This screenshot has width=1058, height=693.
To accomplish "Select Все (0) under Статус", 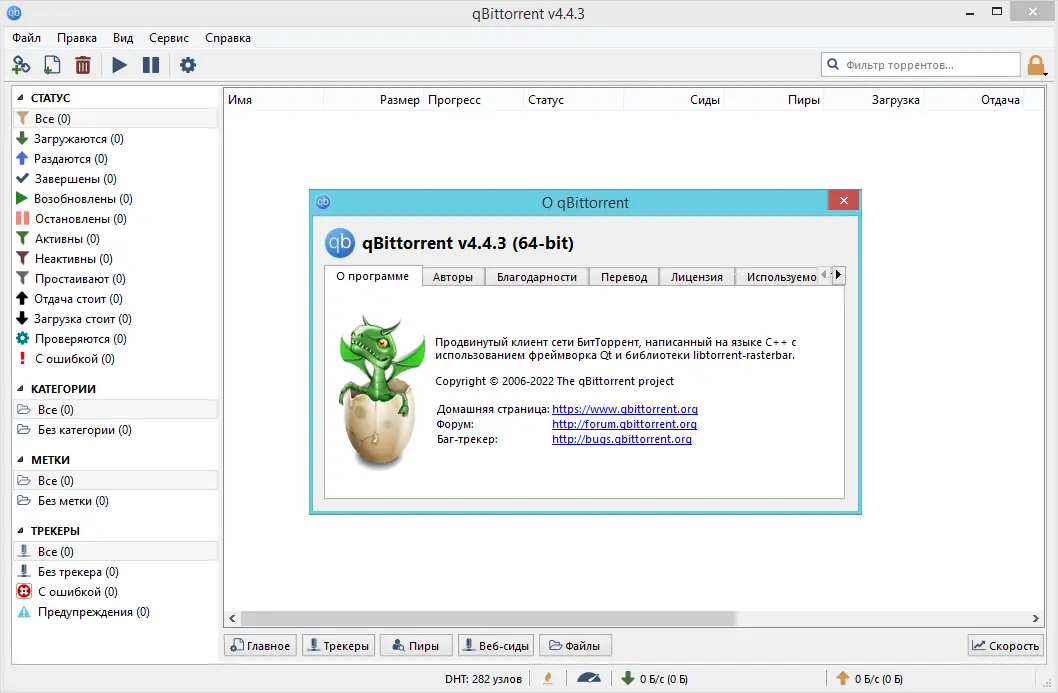I will 115,119.
